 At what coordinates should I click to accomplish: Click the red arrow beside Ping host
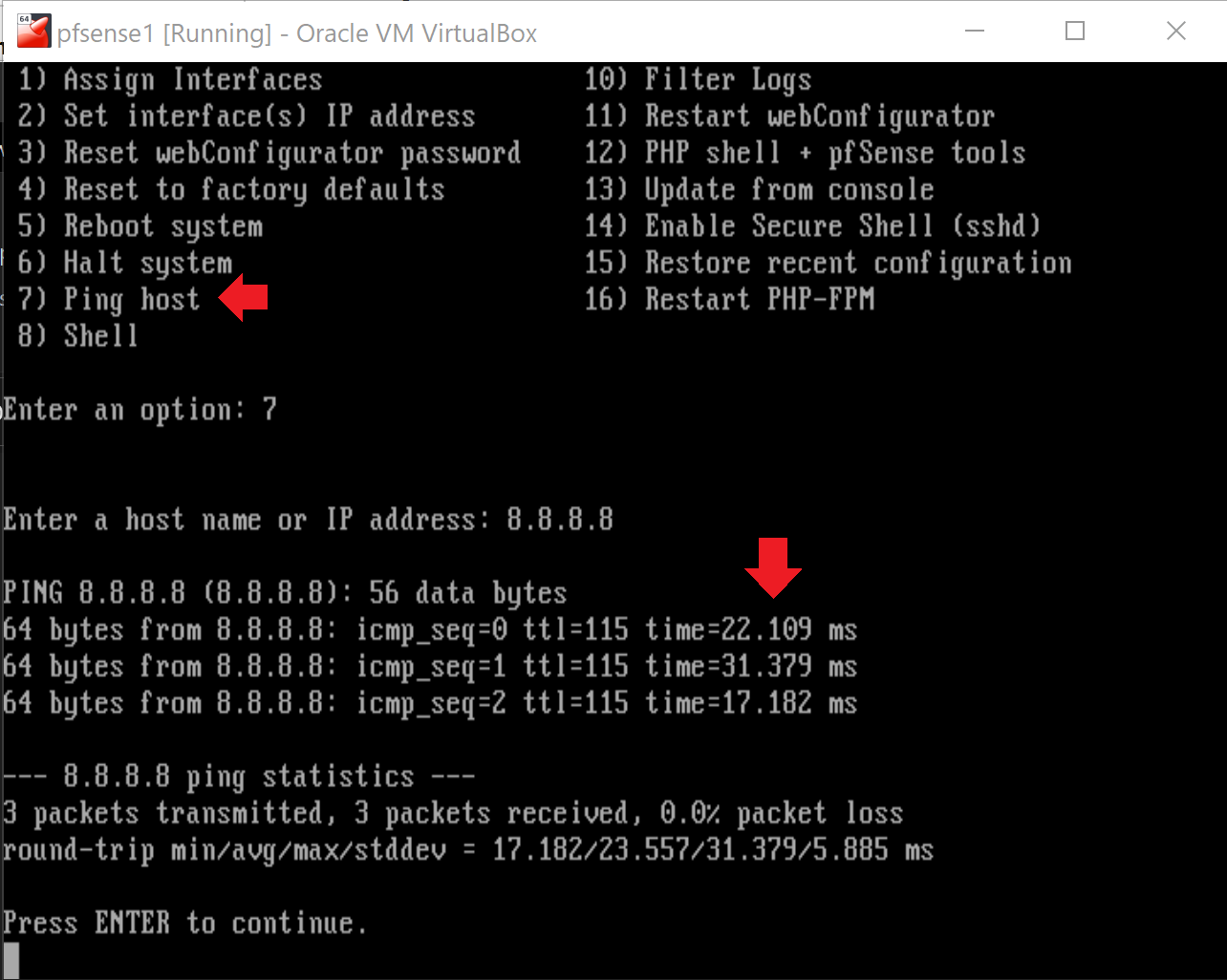tap(244, 298)
